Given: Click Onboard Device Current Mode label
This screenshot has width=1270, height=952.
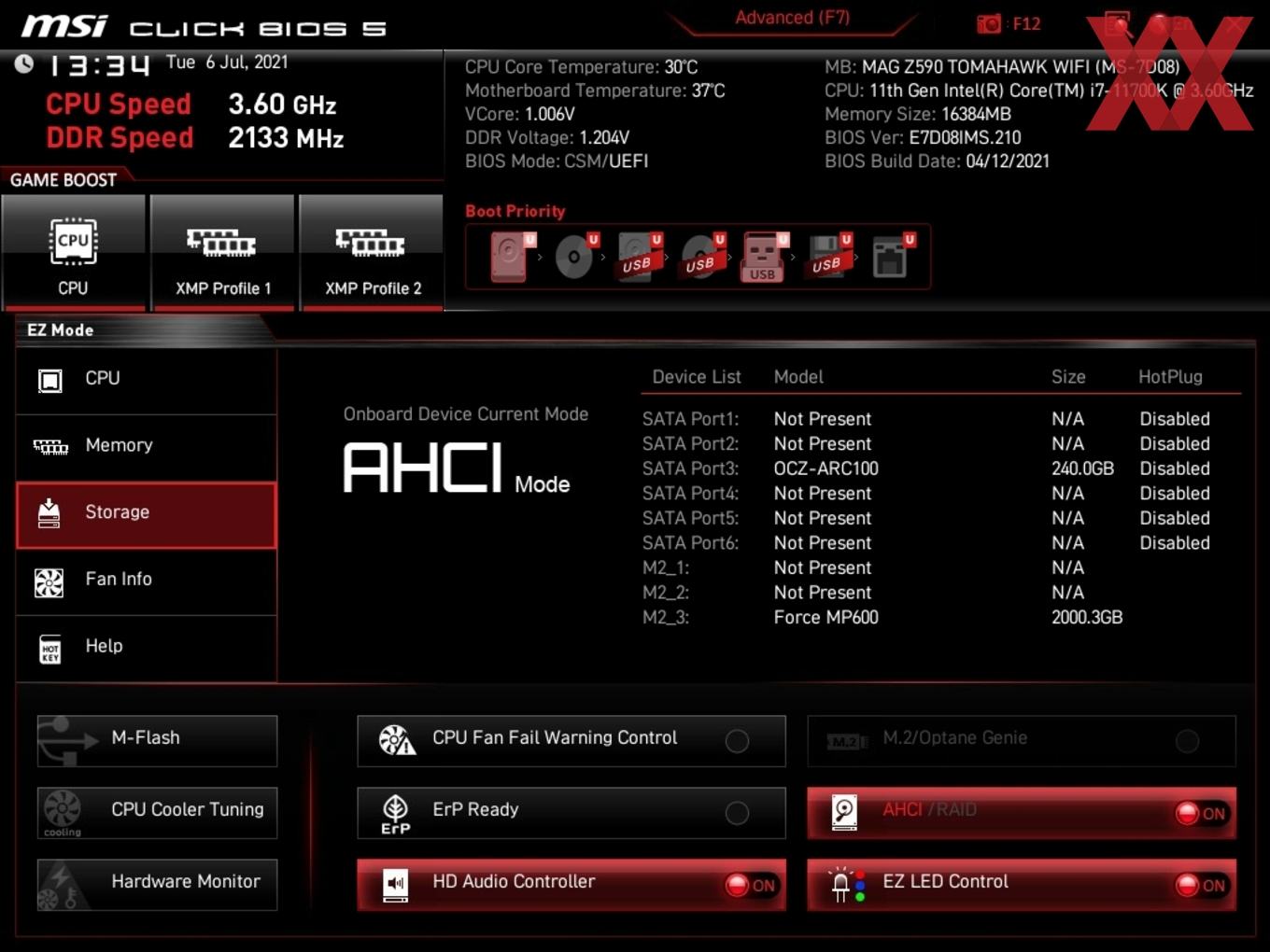Looking at the screenshot, I should 465,414.
